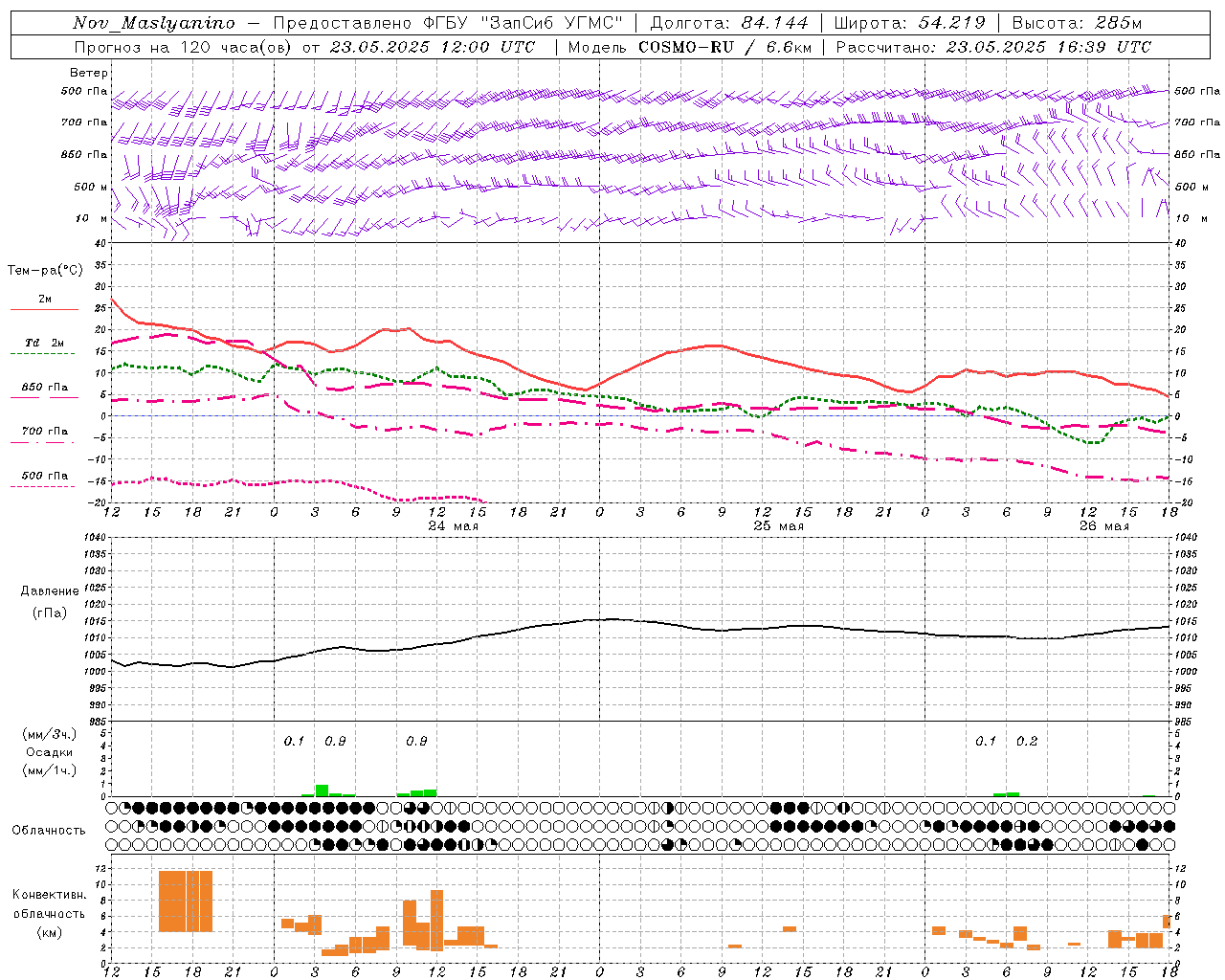This screenshot has height=980, width=1225.
Task: Click the 26 мая date label
Action: (x=1104, y=525)
